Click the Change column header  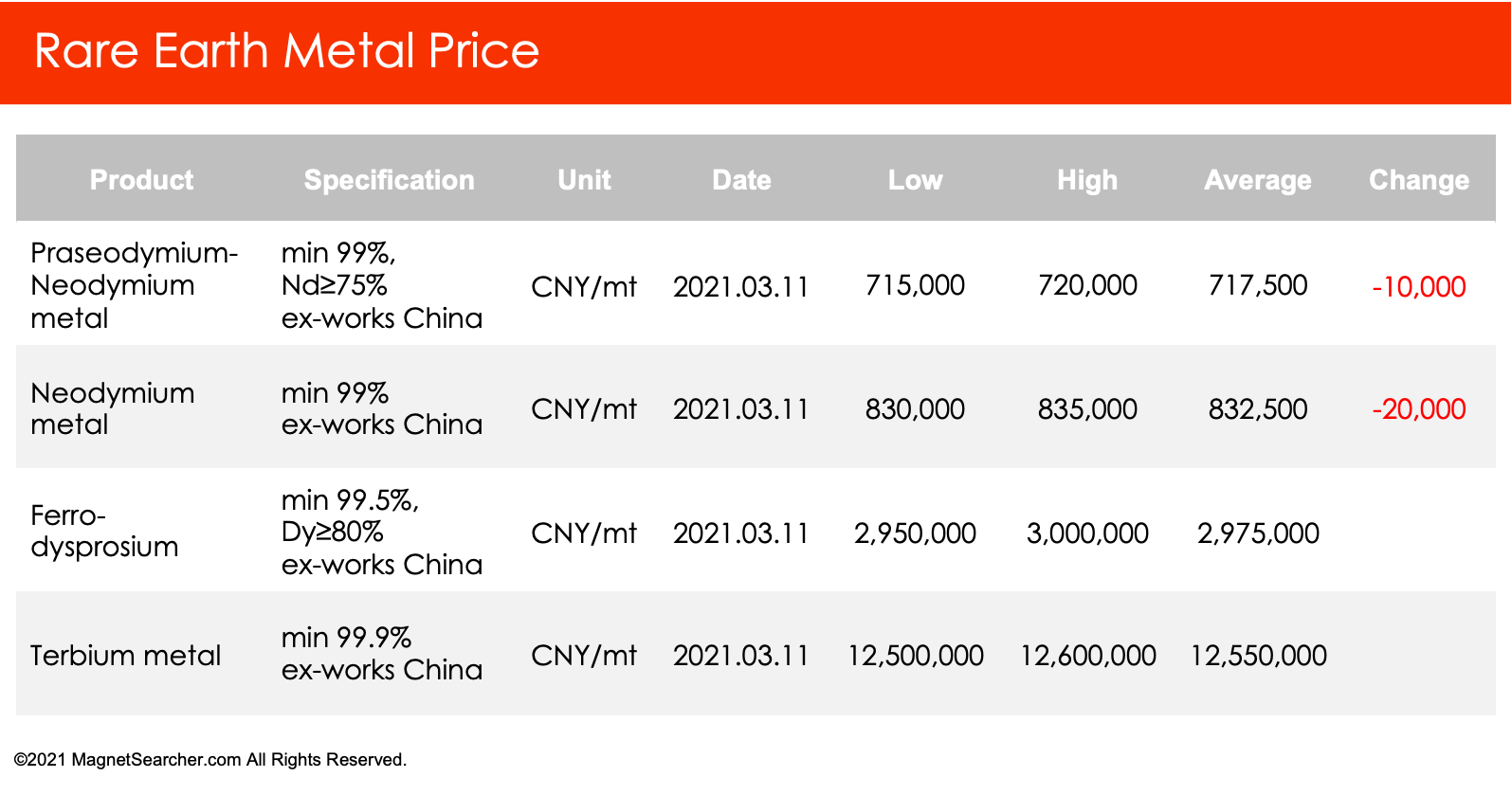[x=1419, y=180]
